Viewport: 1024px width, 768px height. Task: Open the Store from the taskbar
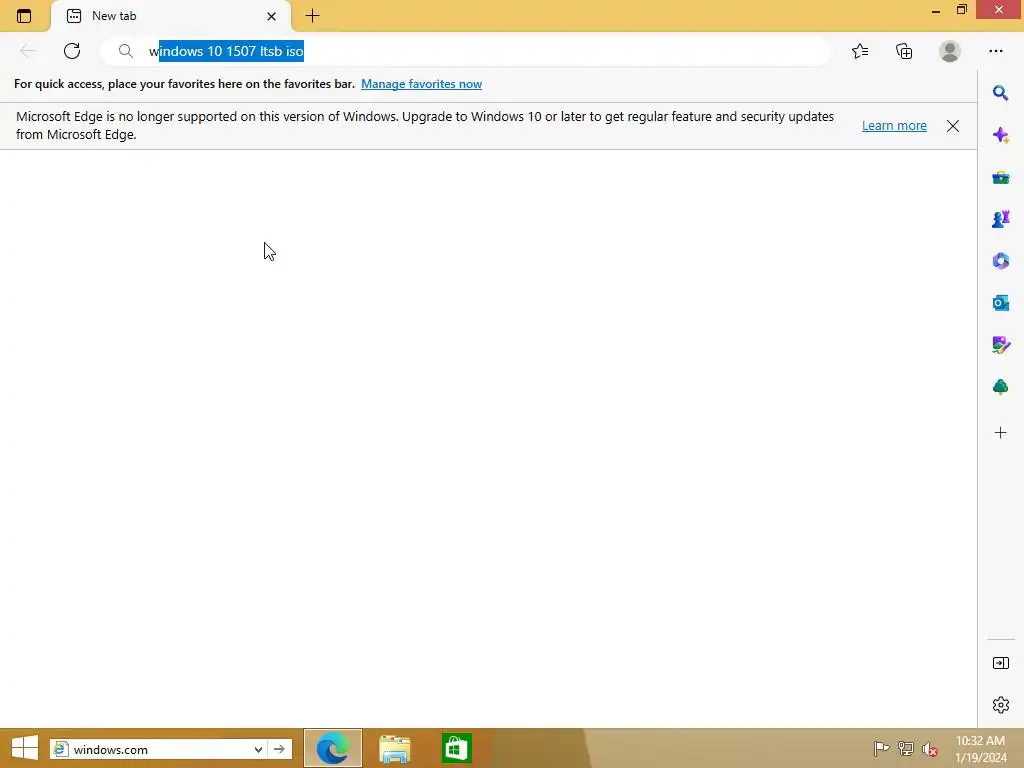[456, 748]
